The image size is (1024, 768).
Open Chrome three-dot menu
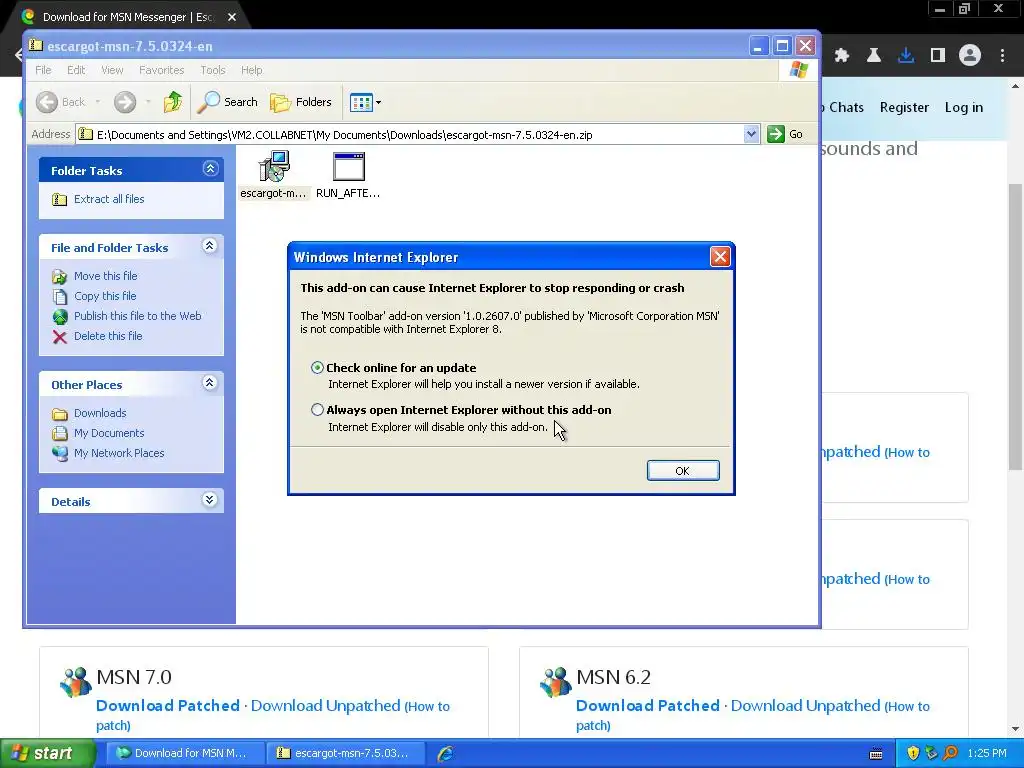(x=1002, y=56)
